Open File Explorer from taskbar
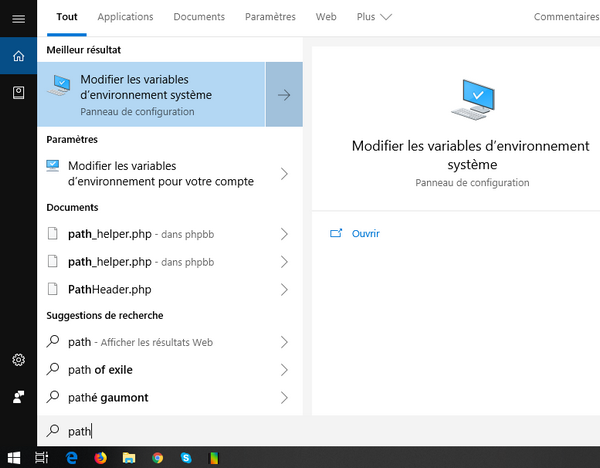This screenshot has width=600, height=468. [129, 458]
